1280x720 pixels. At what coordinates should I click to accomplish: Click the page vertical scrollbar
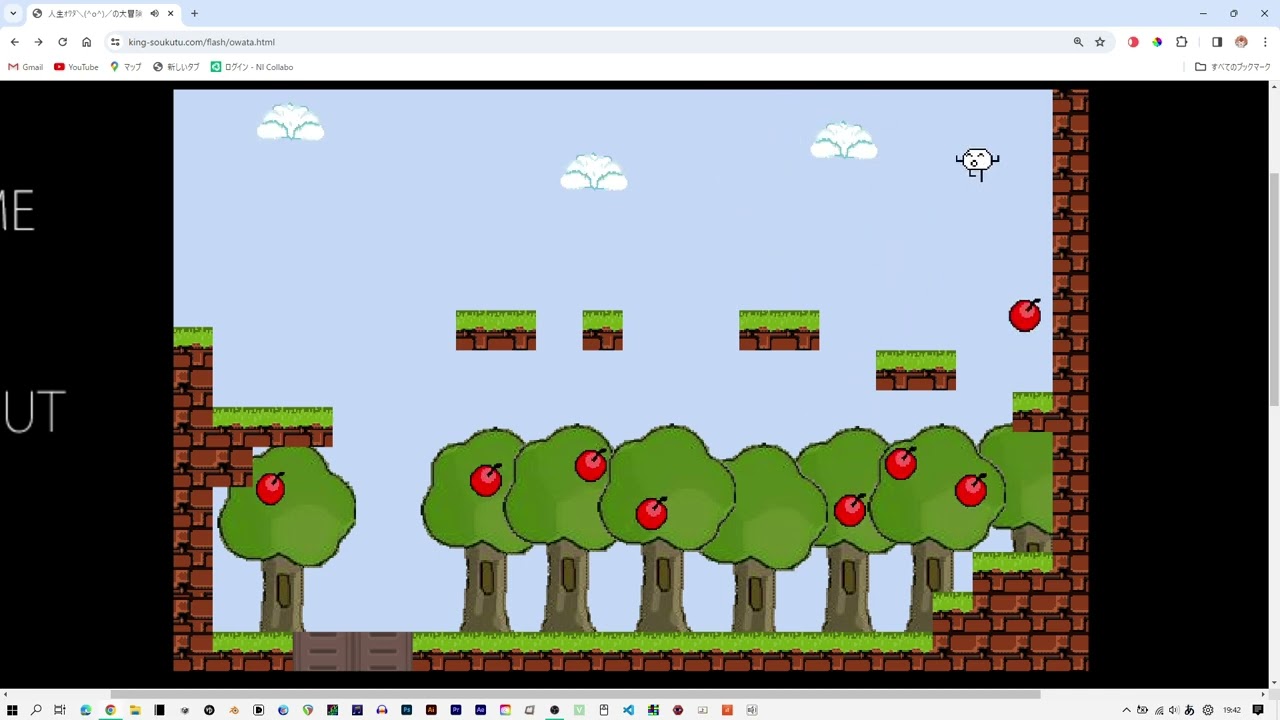coord(1273,290)
